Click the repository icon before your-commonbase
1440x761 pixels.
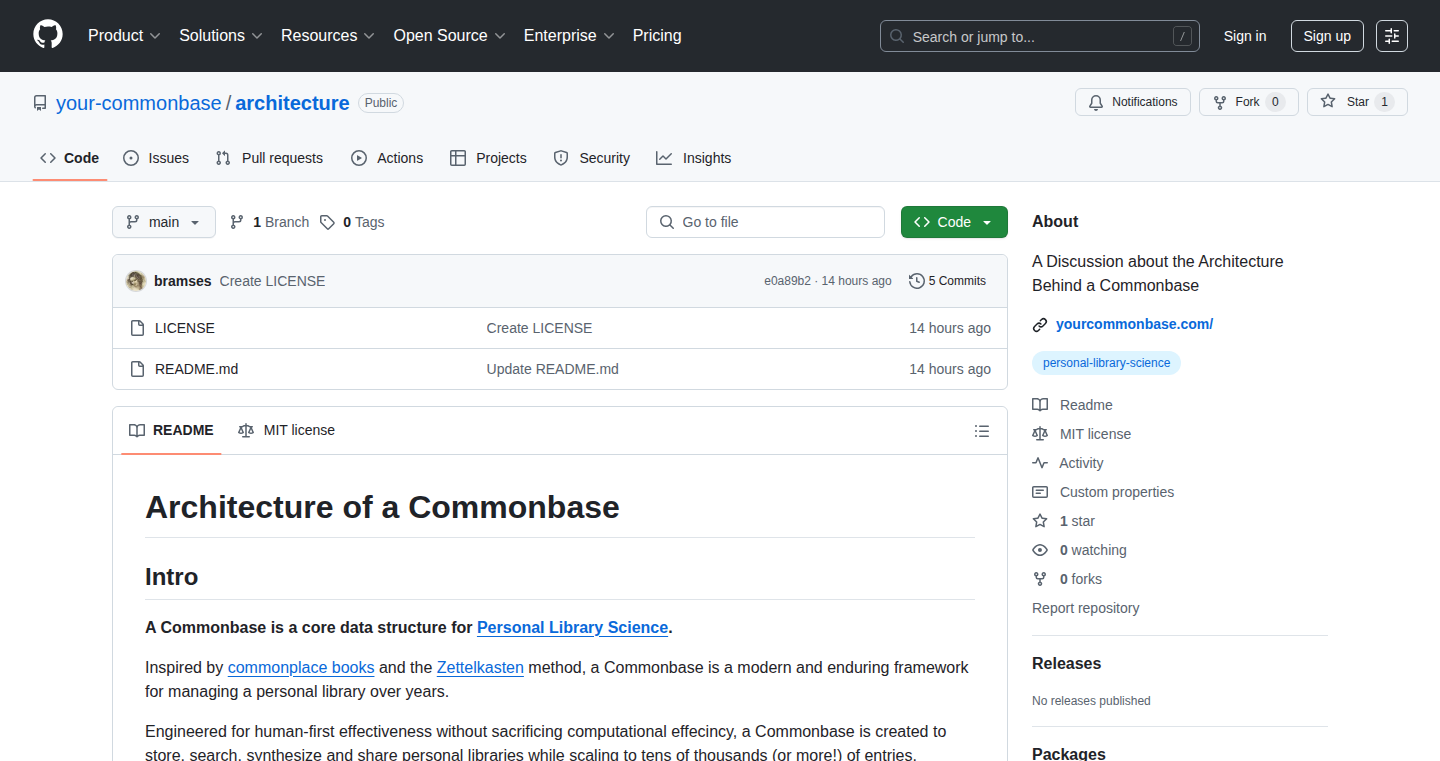(x=40, y=103)
